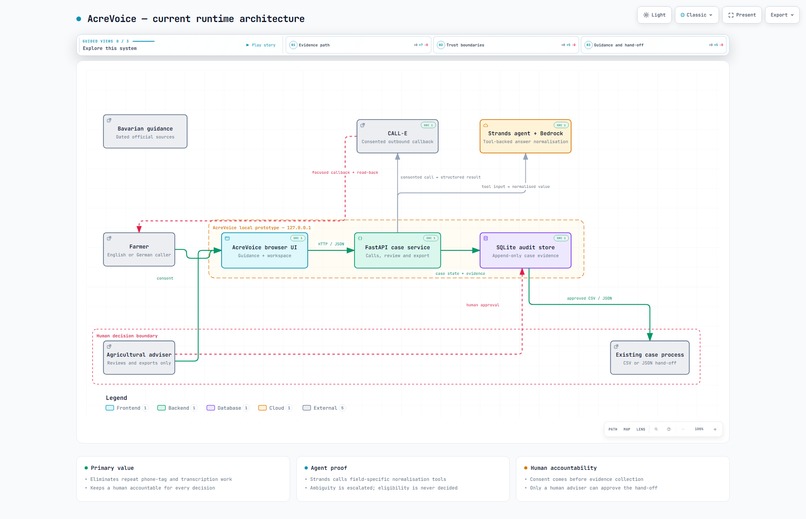Click the browser icon on AcreVoice browser UI

click(x=227, y=238)
